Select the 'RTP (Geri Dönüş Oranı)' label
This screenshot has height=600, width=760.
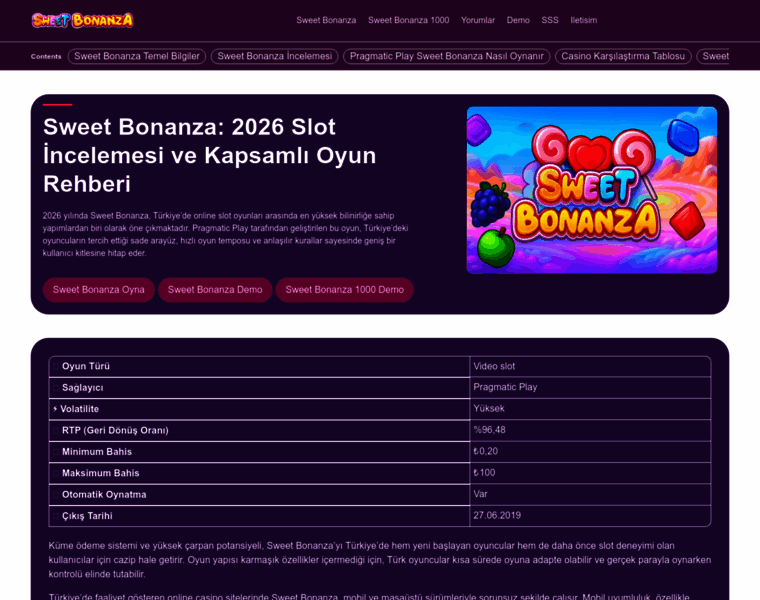(115, 430)
